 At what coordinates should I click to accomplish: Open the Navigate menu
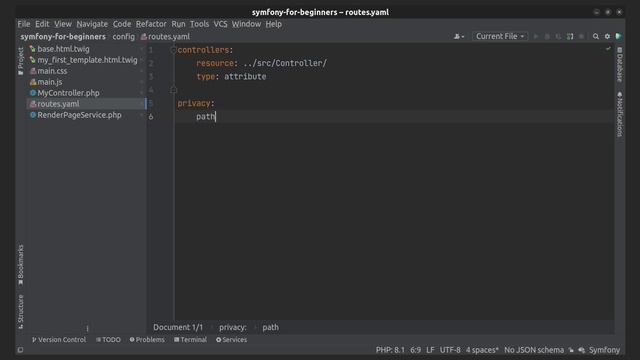point(92,24)
